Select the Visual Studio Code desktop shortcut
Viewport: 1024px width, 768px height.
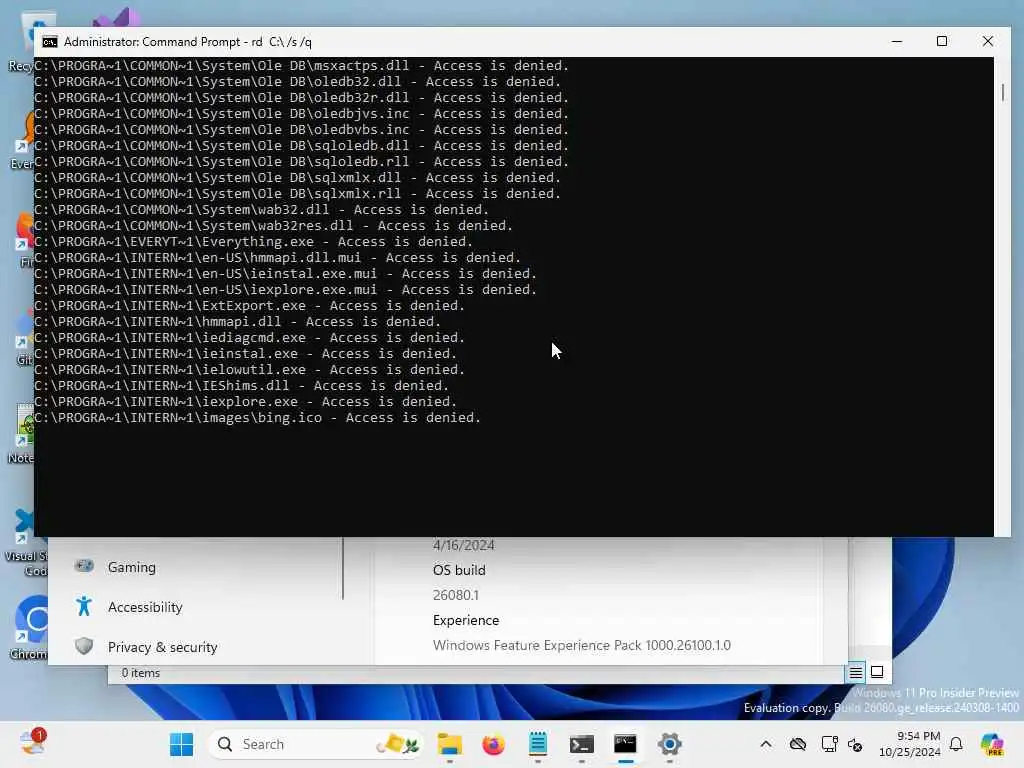26,542
